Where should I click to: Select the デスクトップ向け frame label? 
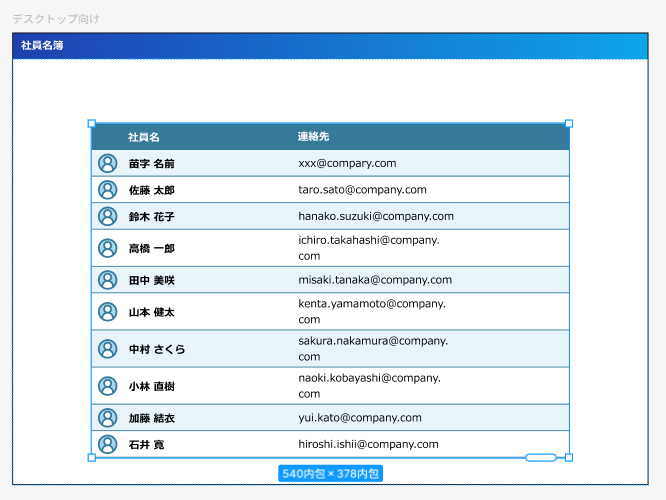pyautogui.click(x=56, y=19)
